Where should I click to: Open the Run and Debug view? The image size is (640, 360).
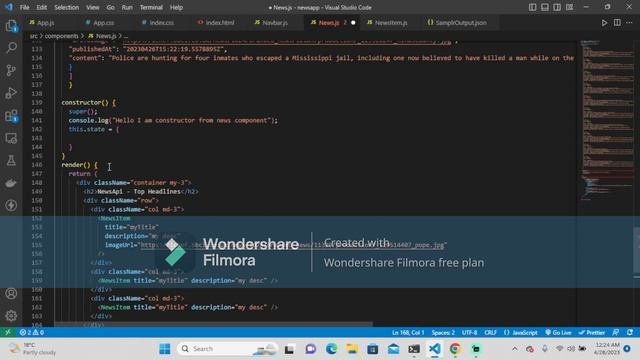pyautogui.click(x=11, y=93)
